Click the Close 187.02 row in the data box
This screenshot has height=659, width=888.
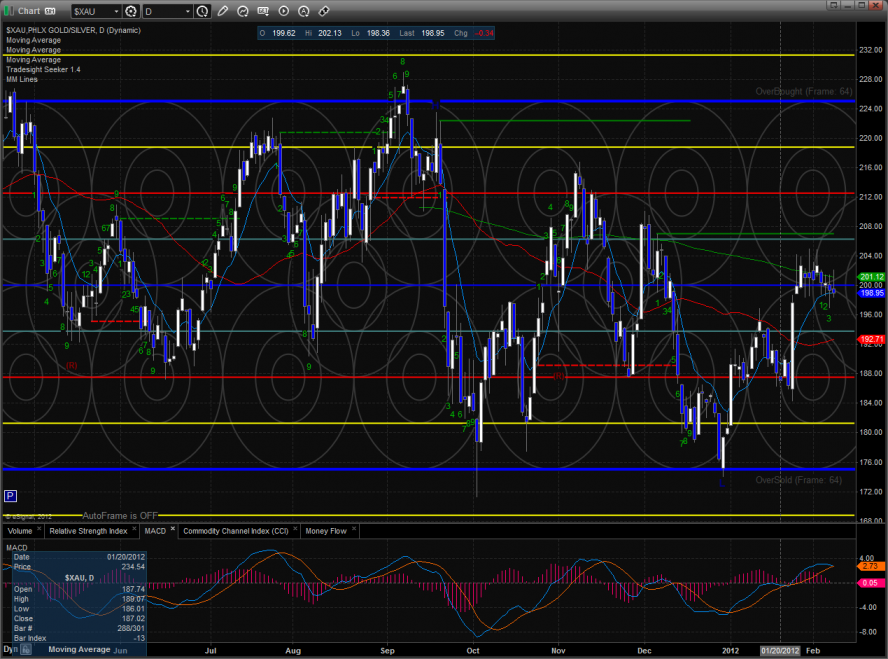79,619
